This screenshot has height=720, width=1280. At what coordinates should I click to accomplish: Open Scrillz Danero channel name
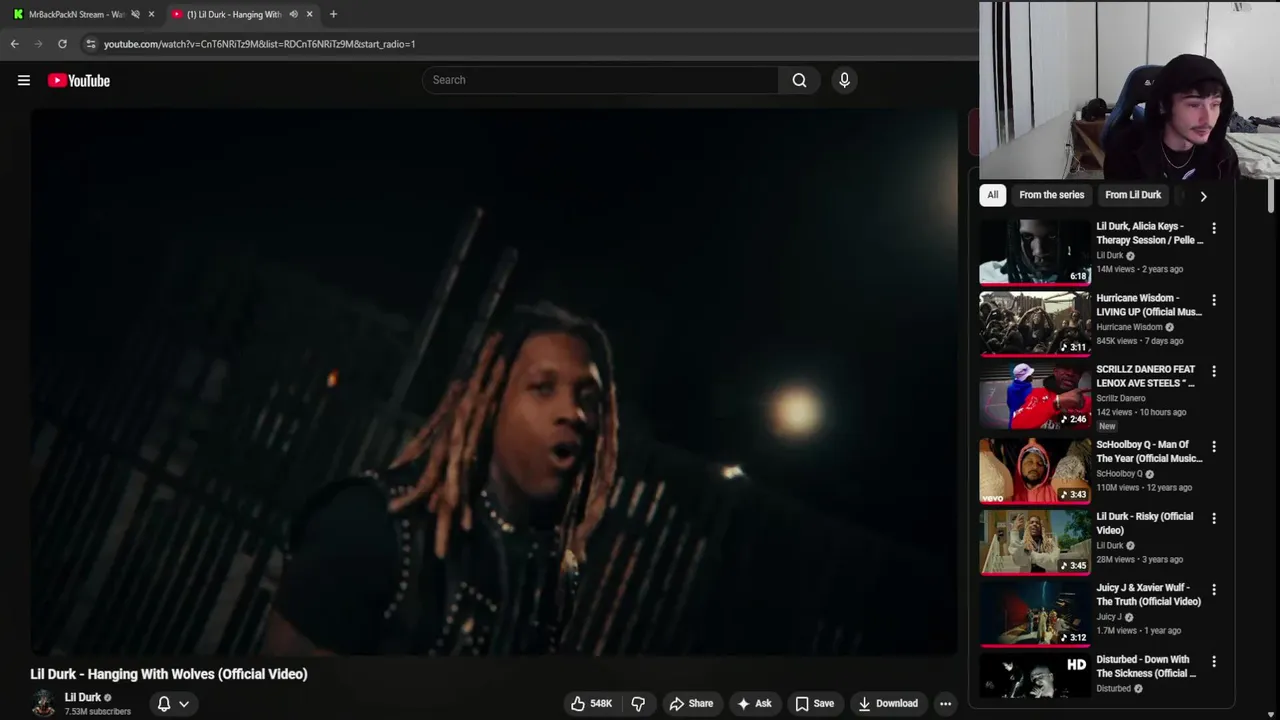[x=1121, y=398]
